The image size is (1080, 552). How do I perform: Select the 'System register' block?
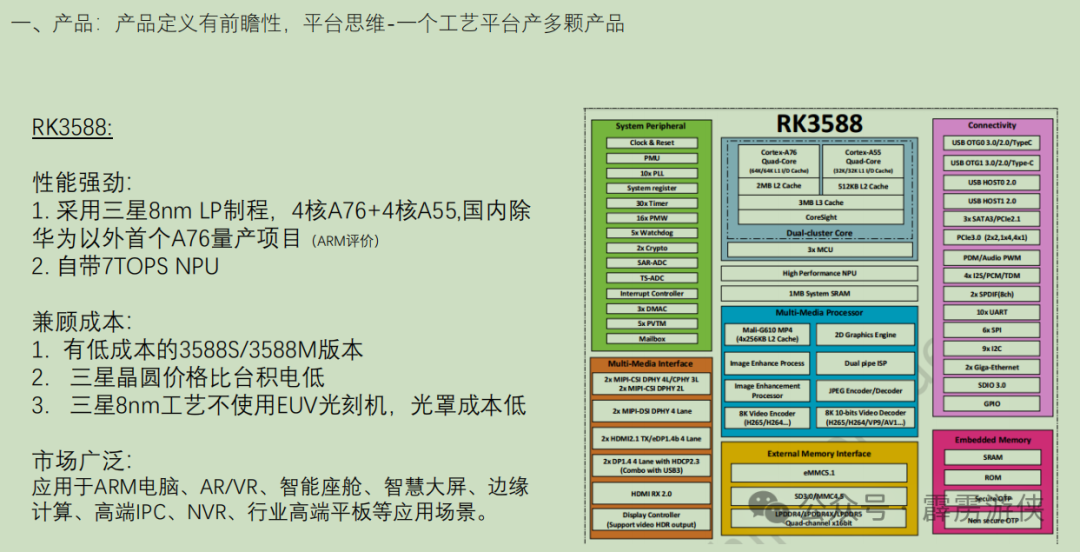652,188
